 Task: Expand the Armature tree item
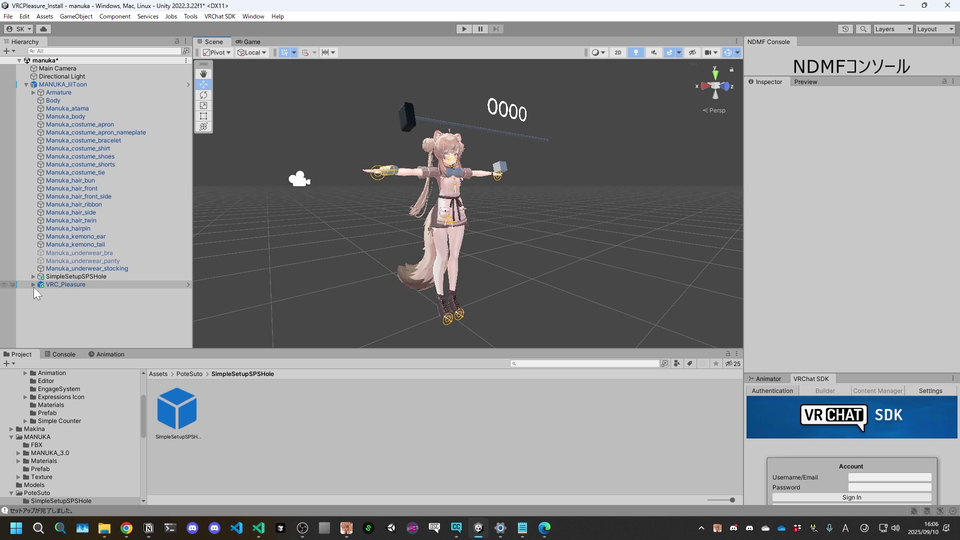point(33,92)
